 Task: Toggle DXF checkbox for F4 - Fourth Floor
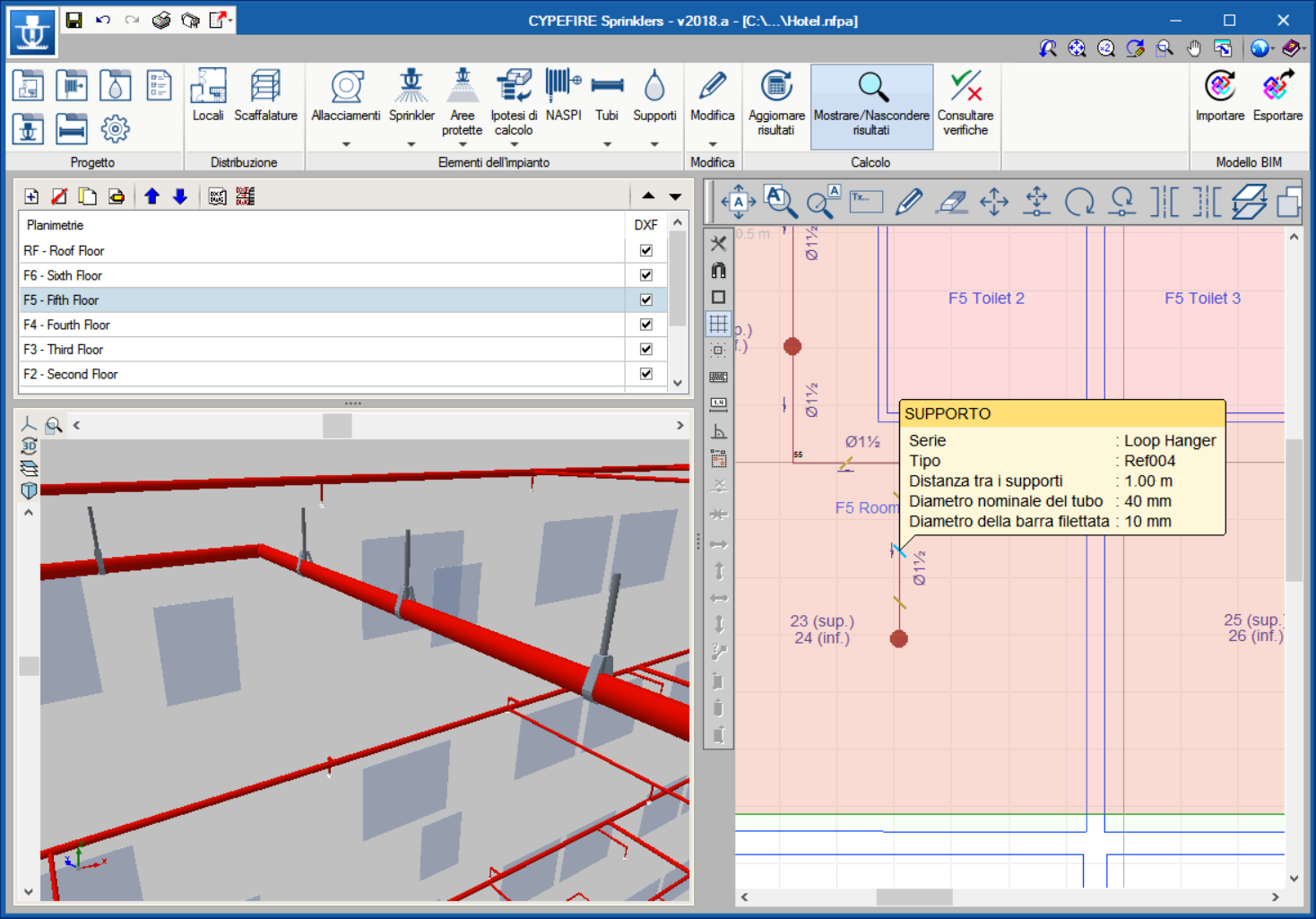point(646,325)
